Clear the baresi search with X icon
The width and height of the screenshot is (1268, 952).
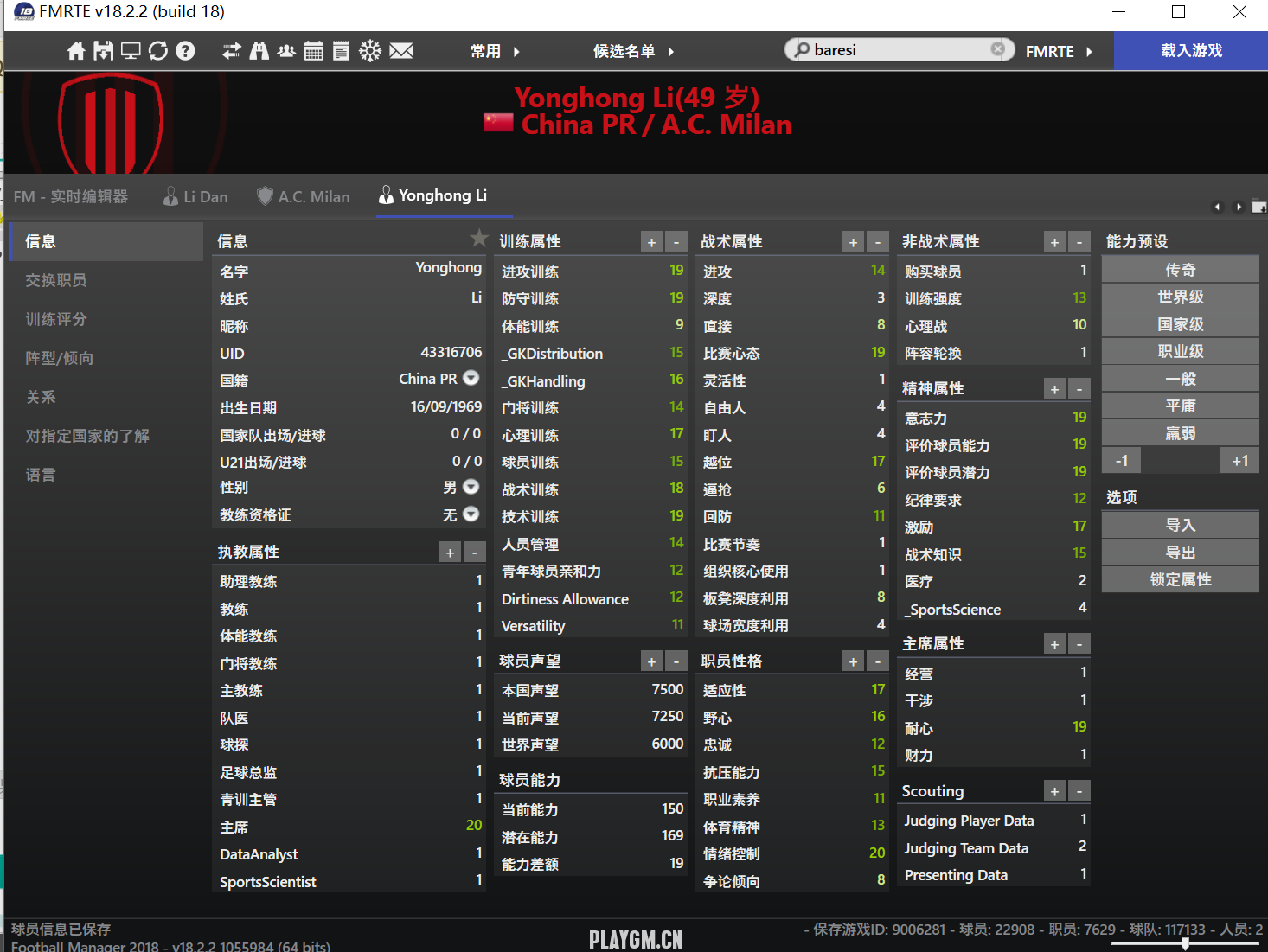click(x=998, y=49)
